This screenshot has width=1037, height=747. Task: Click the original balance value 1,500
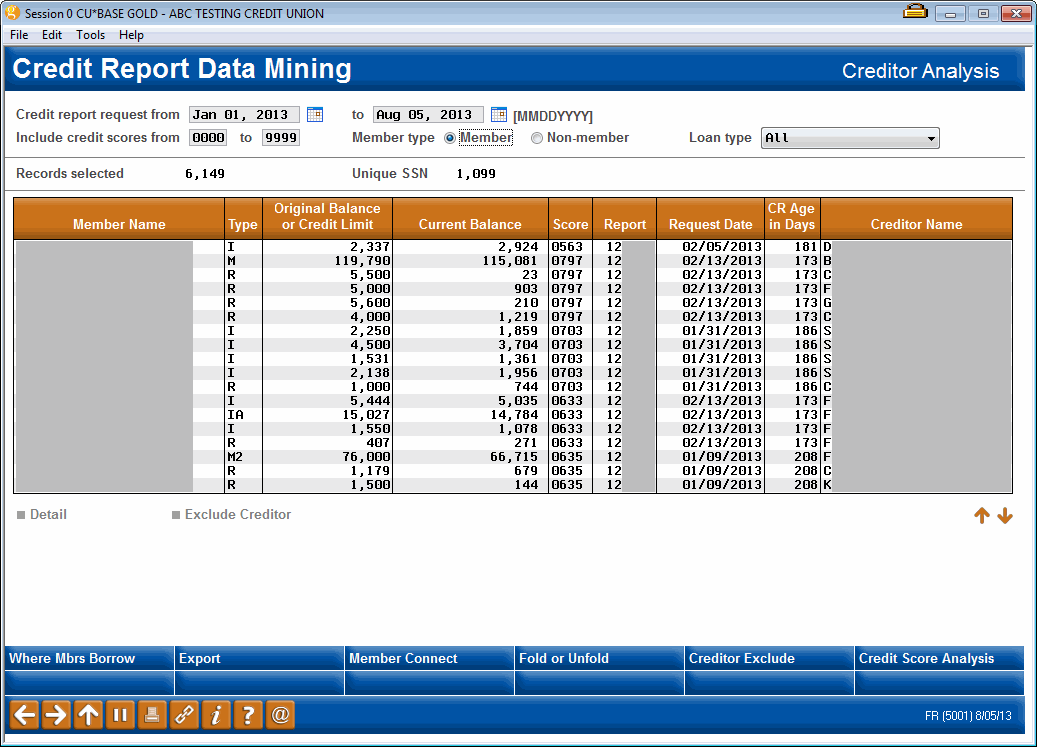pyautogui.click(x=370, y=485)
